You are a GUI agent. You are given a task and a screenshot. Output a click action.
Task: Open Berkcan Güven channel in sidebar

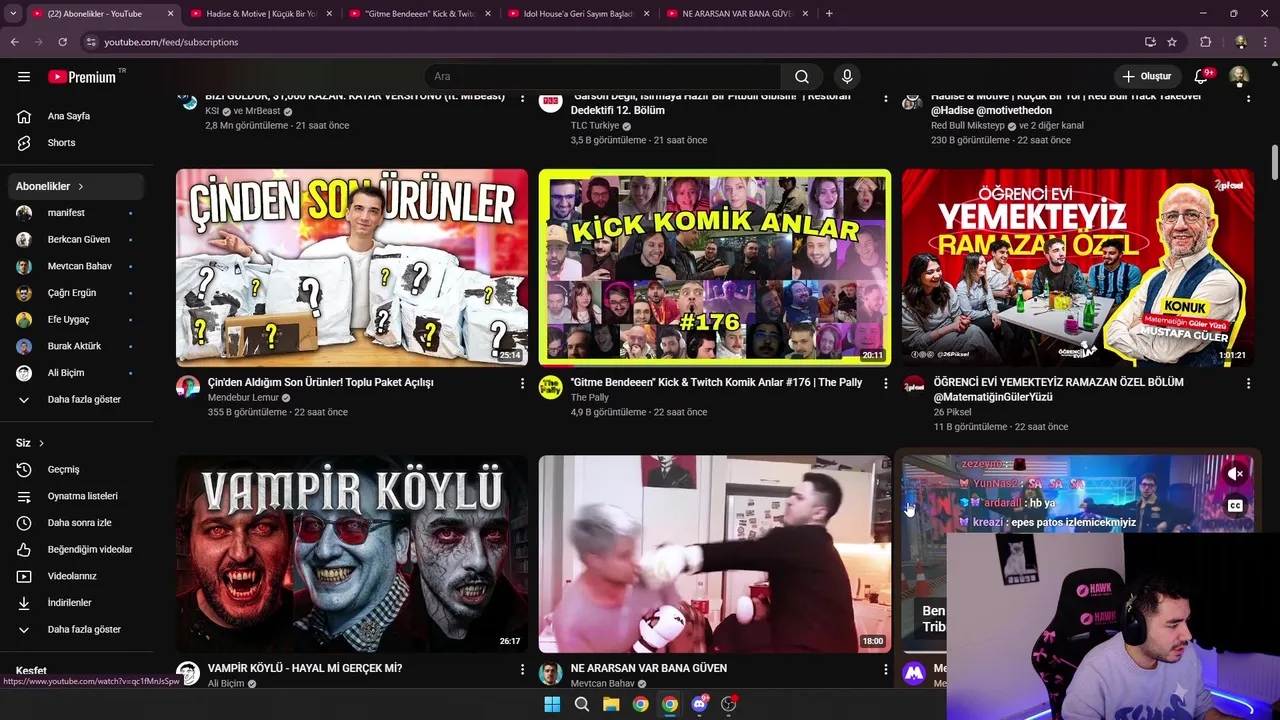pos(77,240)
